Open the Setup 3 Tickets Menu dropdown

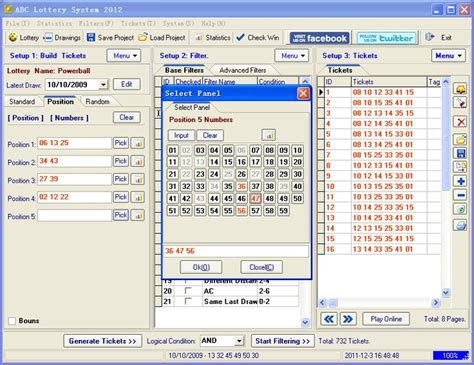pos(449,56)
